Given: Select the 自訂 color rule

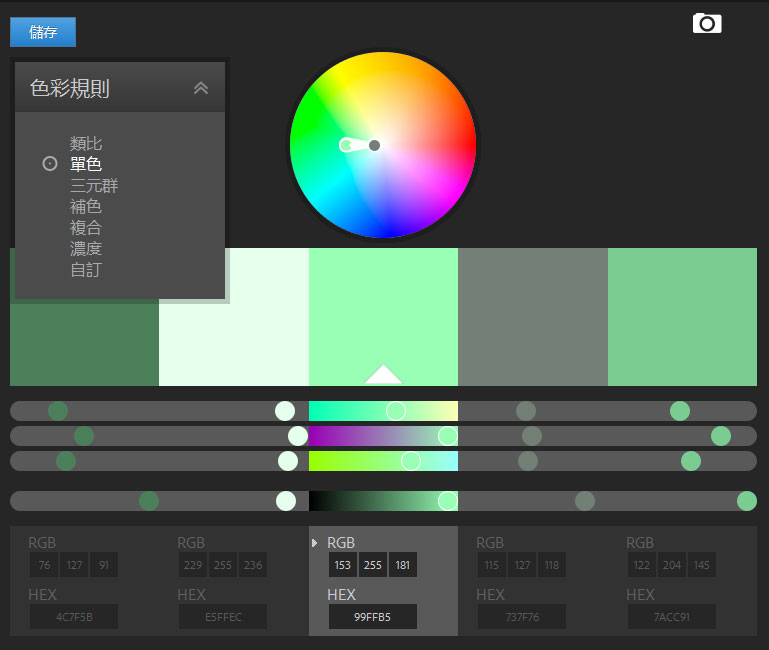Looking at the screenshot, I should 86,270.
